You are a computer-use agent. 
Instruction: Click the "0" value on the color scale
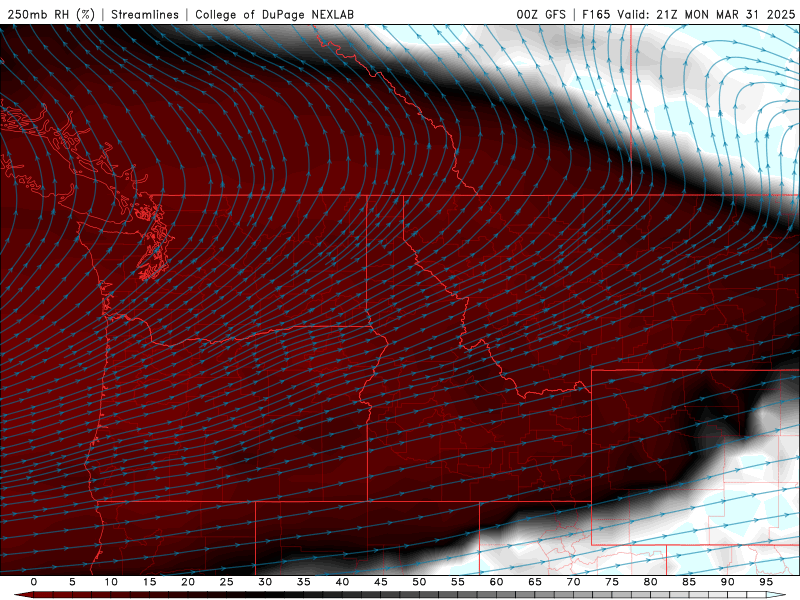(34, 582)
